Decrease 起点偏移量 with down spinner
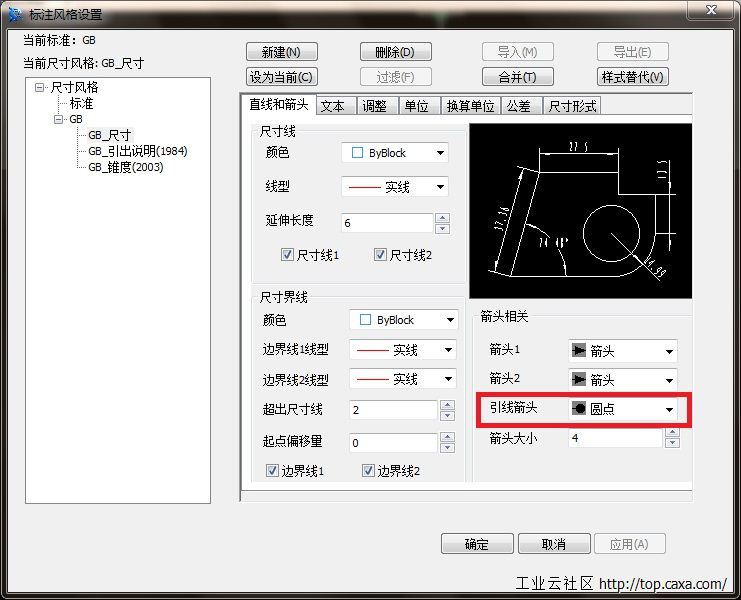 point(447,448)
